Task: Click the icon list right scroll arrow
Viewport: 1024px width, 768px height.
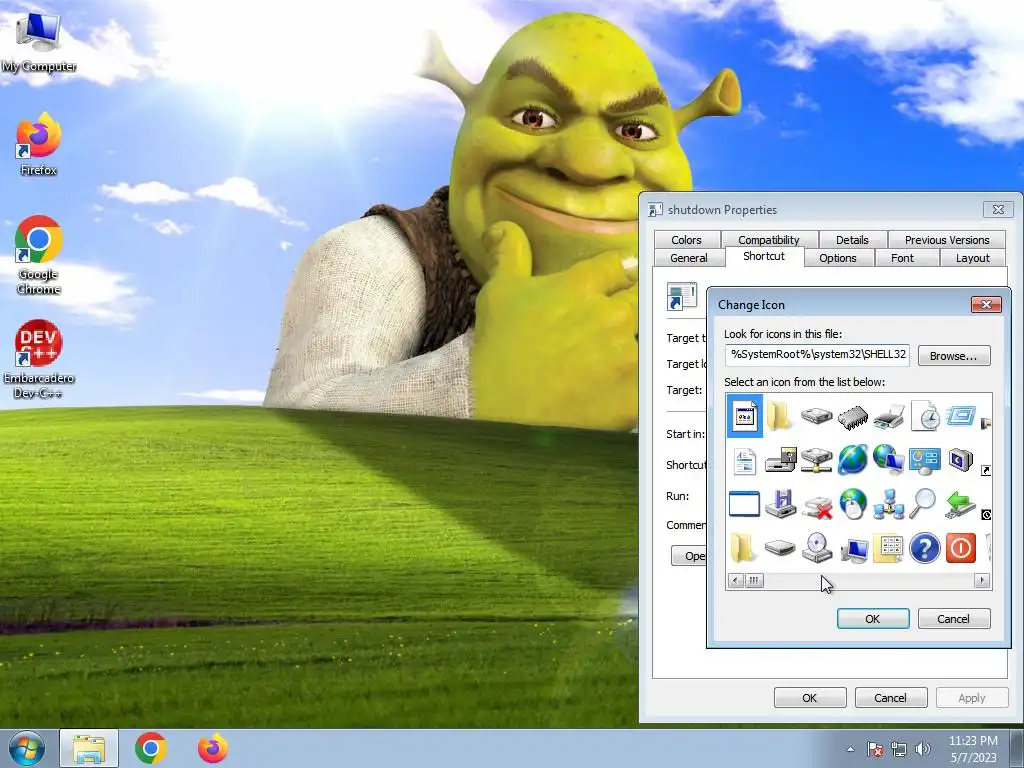Action: coord(982,580)
